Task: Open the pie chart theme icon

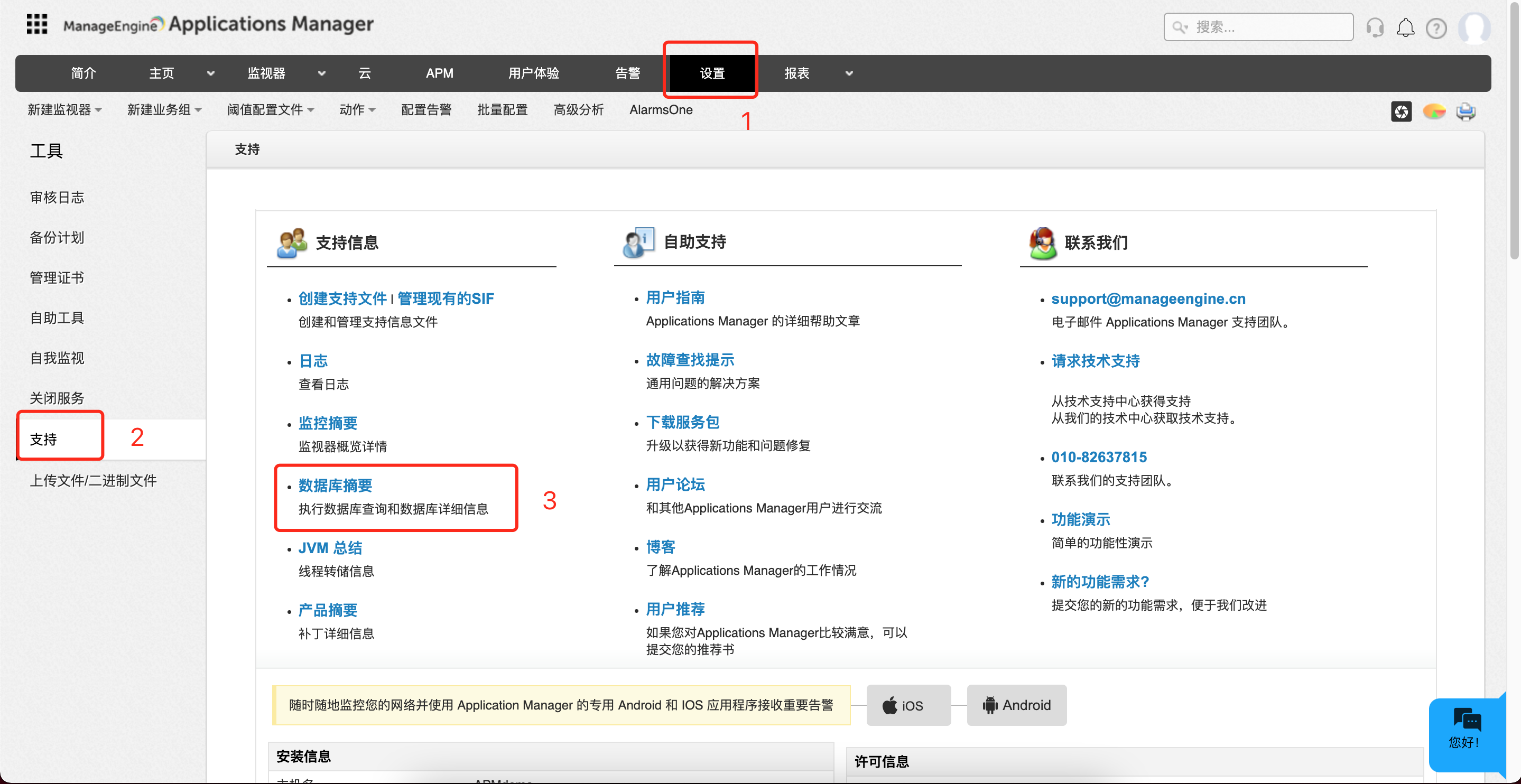Action: click(x=1434, y=111)
